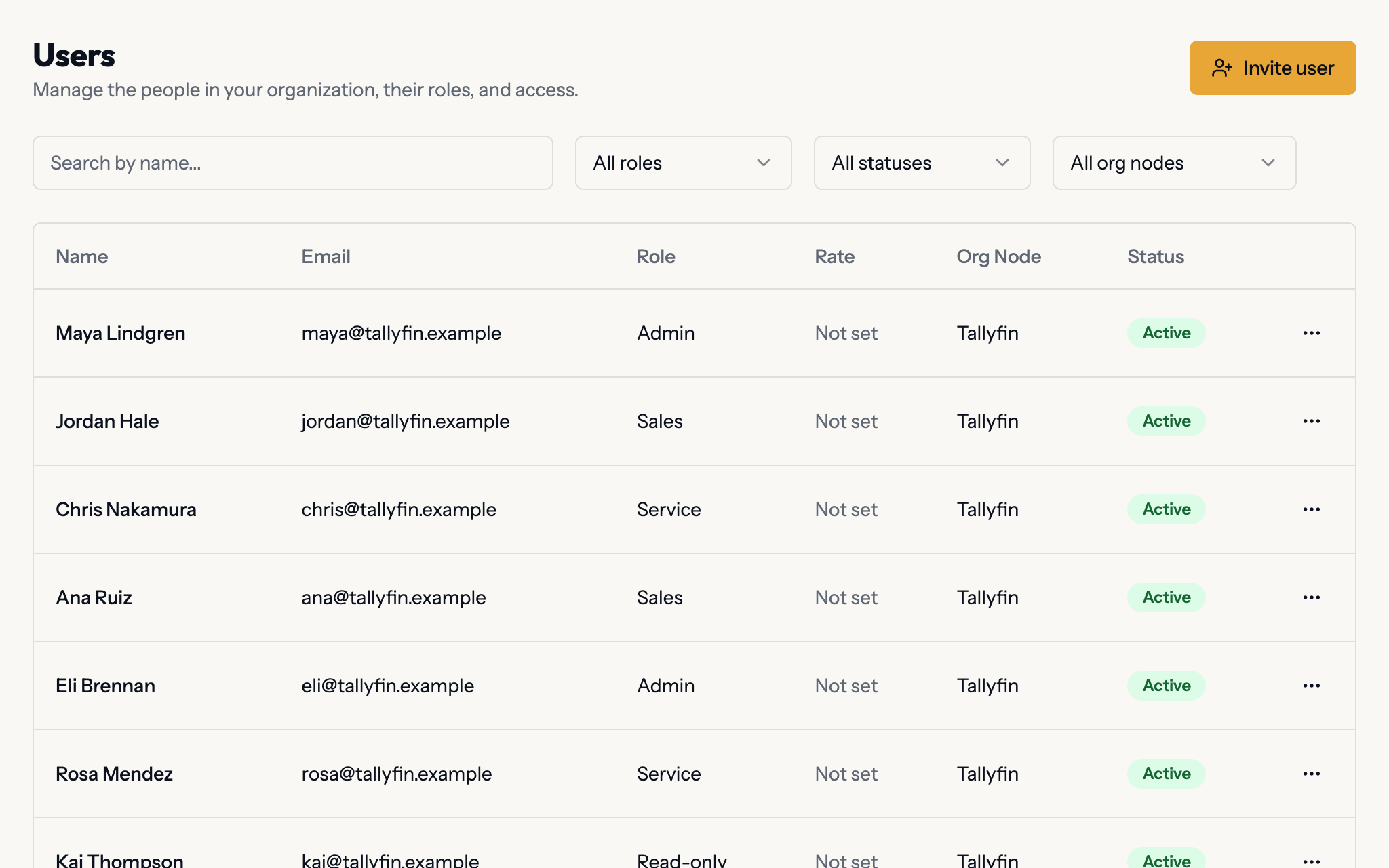The height and width of the screenshot is (868, 1389).
Task: Select the name Ana Ruiz
Action: [x=94, y=597]
